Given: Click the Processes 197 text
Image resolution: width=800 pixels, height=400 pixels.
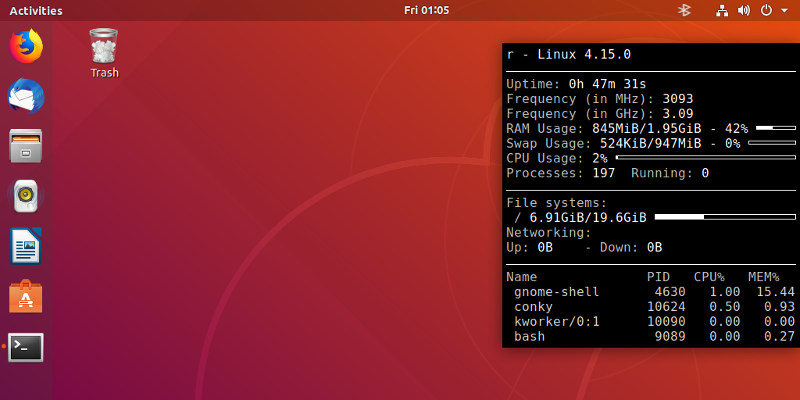Looking at the screenshot, I should coord(560,173).
